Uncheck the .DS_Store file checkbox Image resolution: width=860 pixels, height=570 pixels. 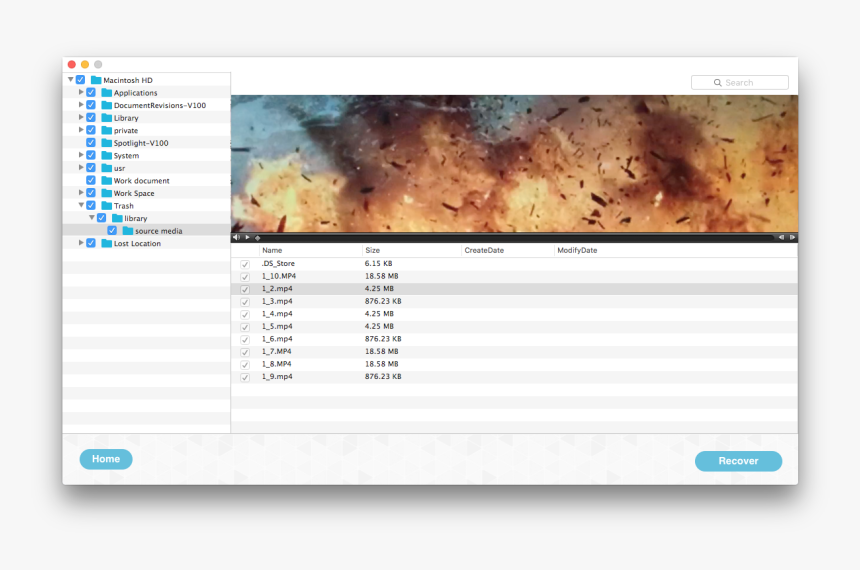tap(245, 264)
